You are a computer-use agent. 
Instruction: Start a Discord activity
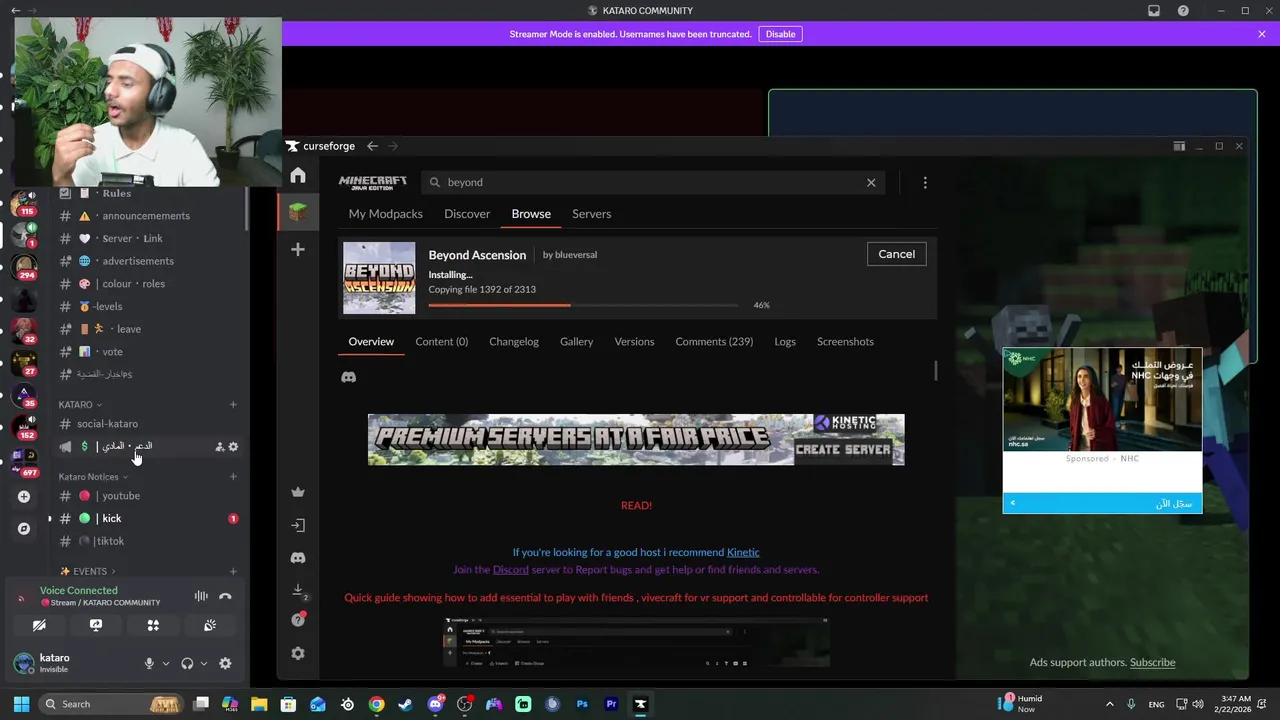(x=153, y=625)
